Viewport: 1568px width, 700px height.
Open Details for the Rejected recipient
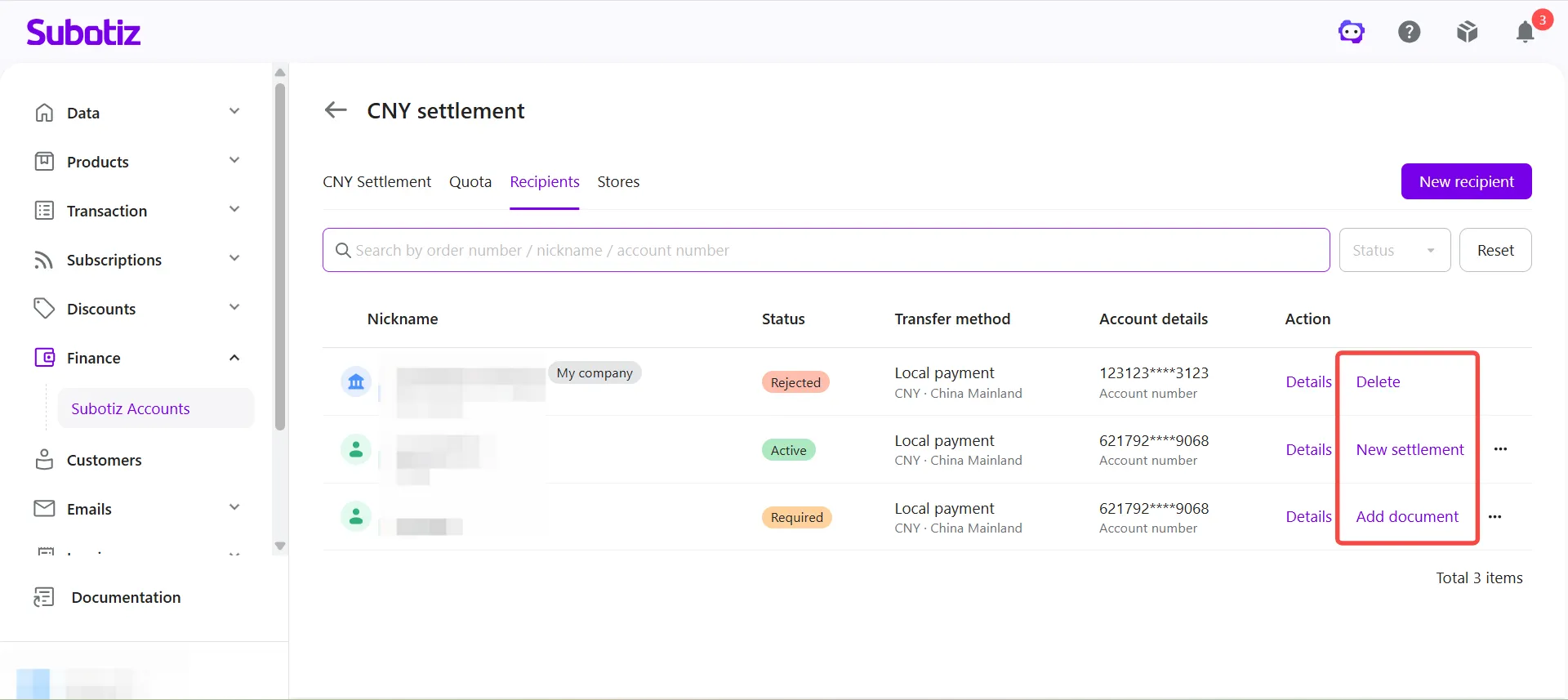(1308, 381)
